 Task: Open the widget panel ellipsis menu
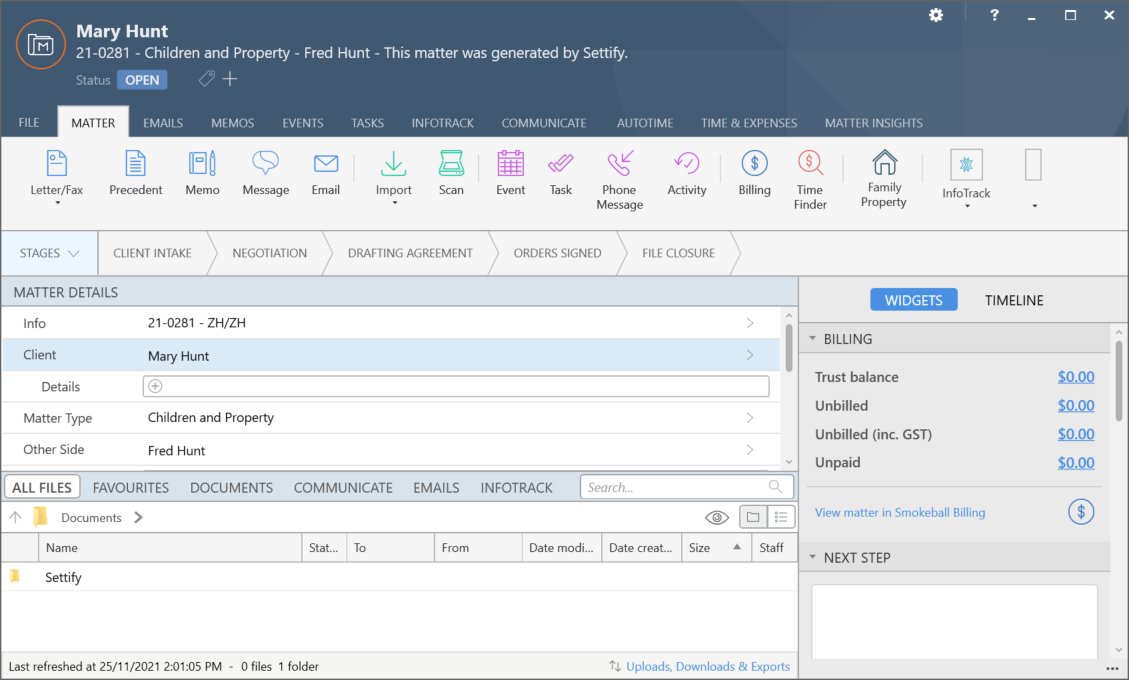point(1112,669)
